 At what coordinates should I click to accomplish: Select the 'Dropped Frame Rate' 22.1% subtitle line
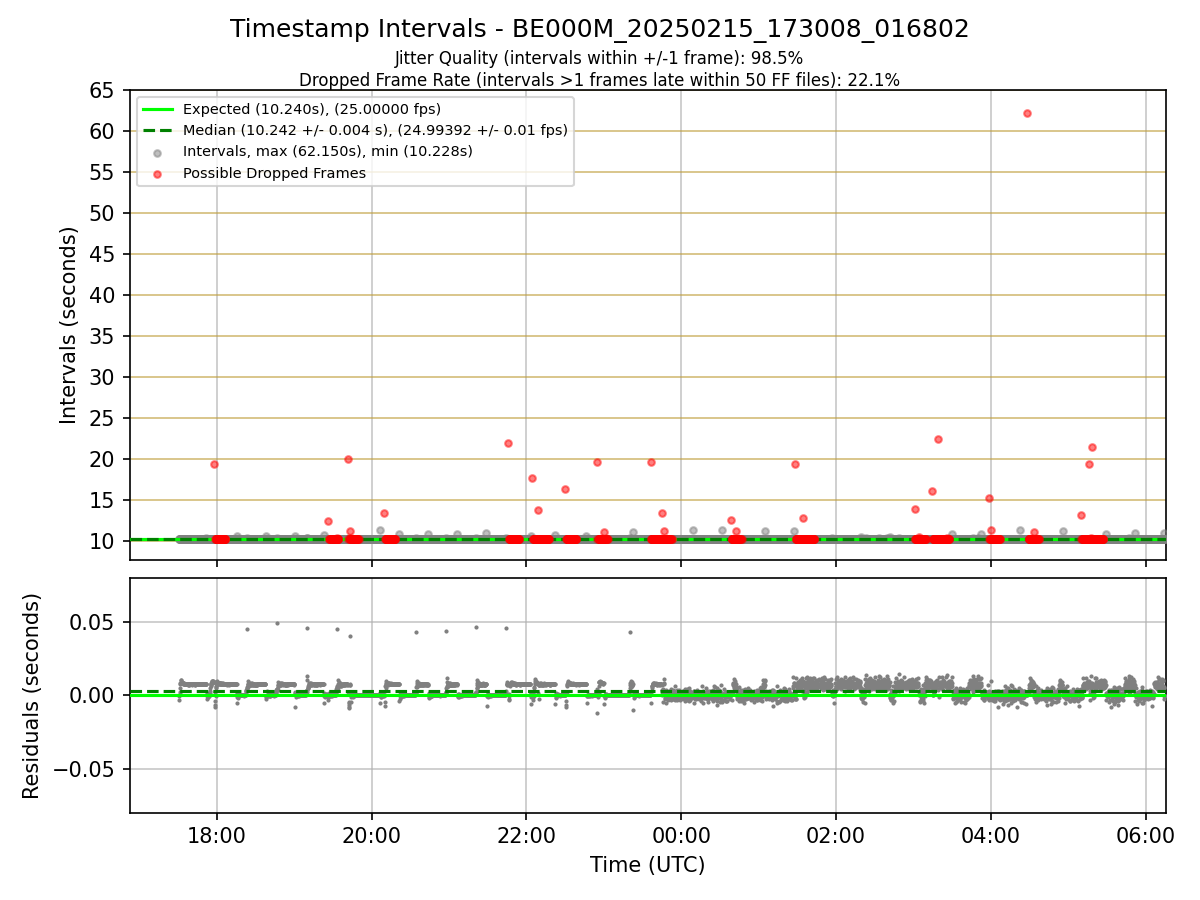599,80
